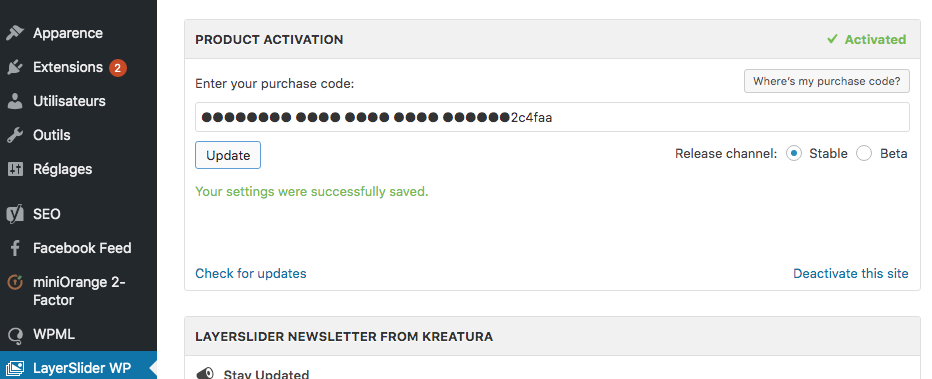Click the Deactivate this site link
The height and width of the screenshot is (379, 932).
851,273
